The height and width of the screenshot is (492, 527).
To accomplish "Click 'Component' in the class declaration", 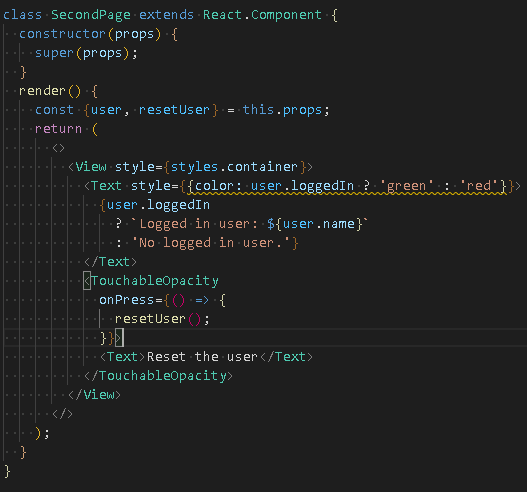I will coord(286,15).
